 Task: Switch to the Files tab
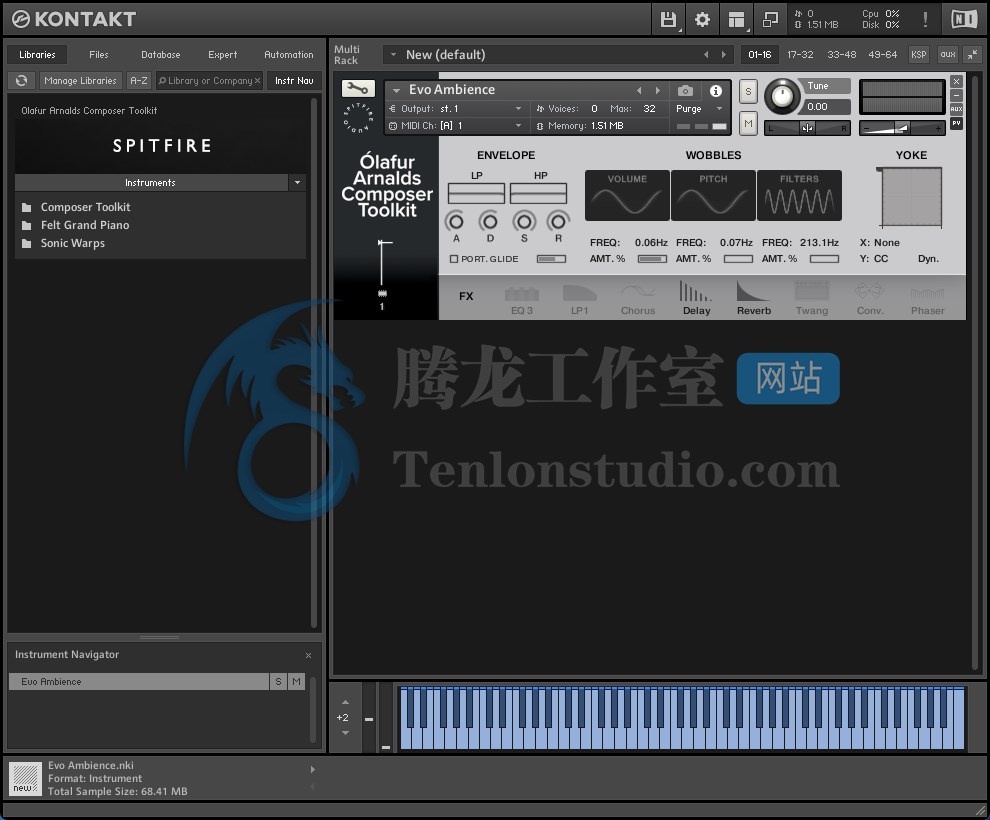point(98,55)
